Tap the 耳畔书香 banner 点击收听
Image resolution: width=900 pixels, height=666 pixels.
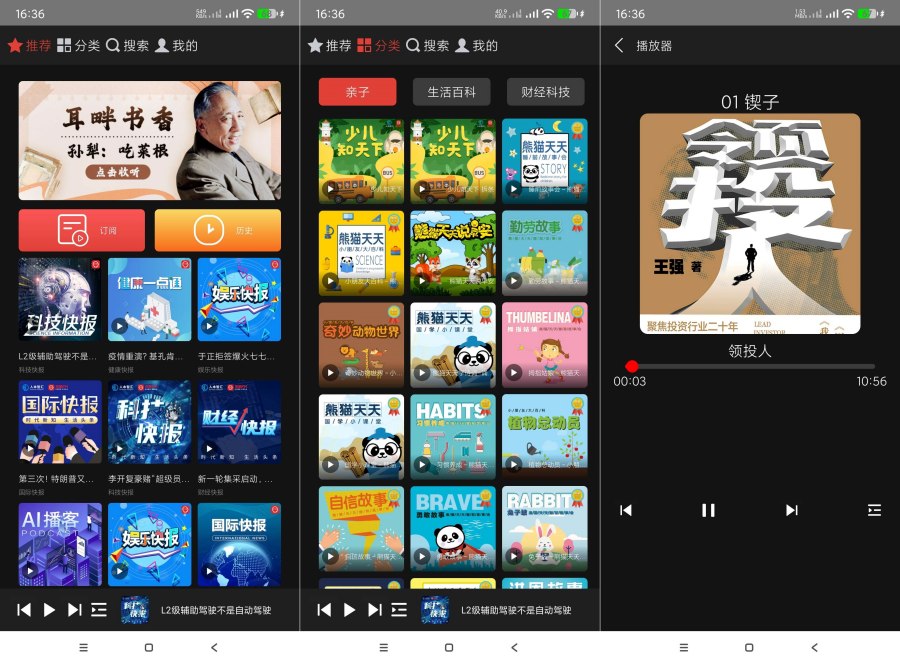pyautogui.click(x=118, y=172)
